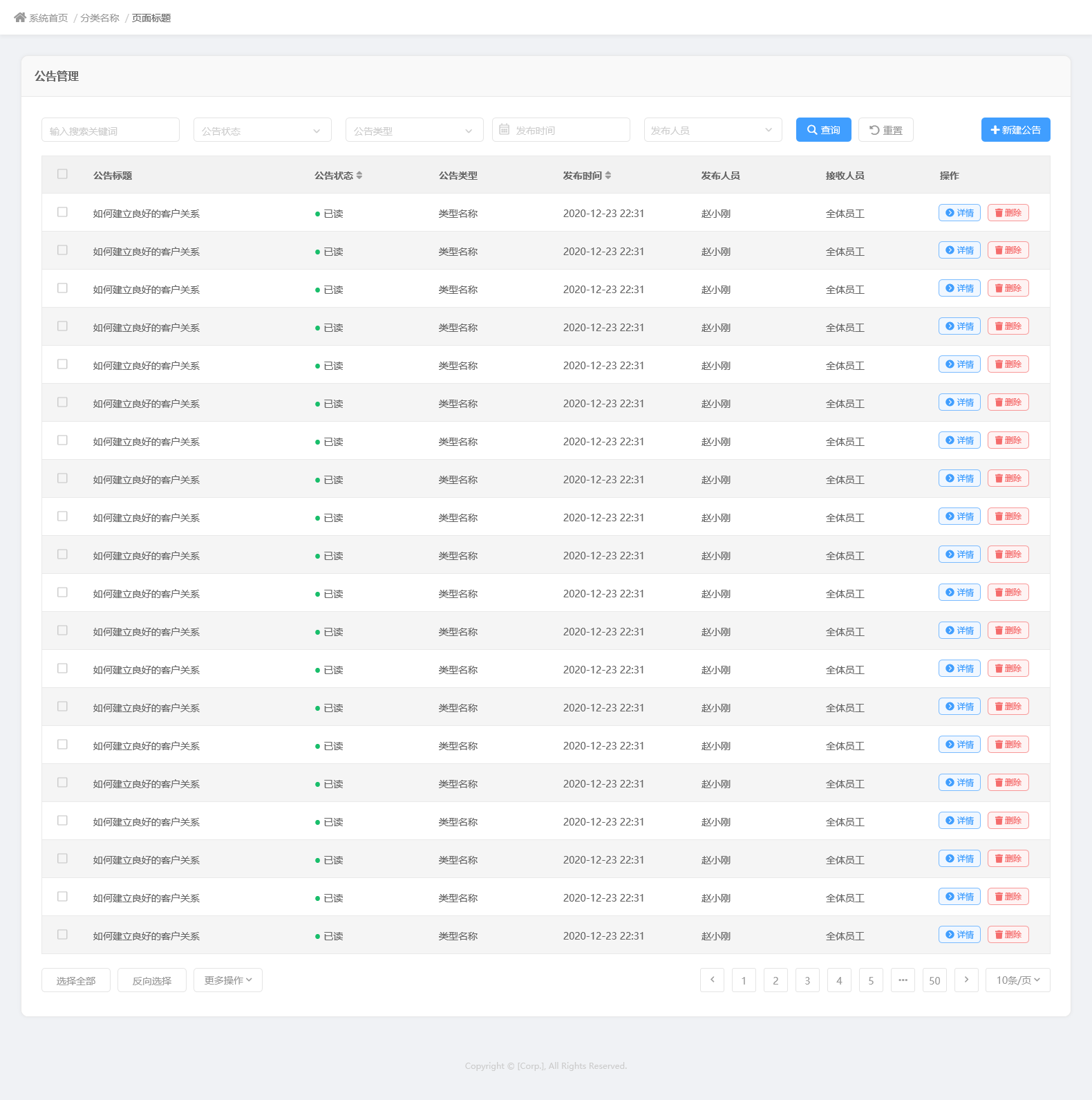
Task: Open 详情 for the first row
Action: click(959, 213)
